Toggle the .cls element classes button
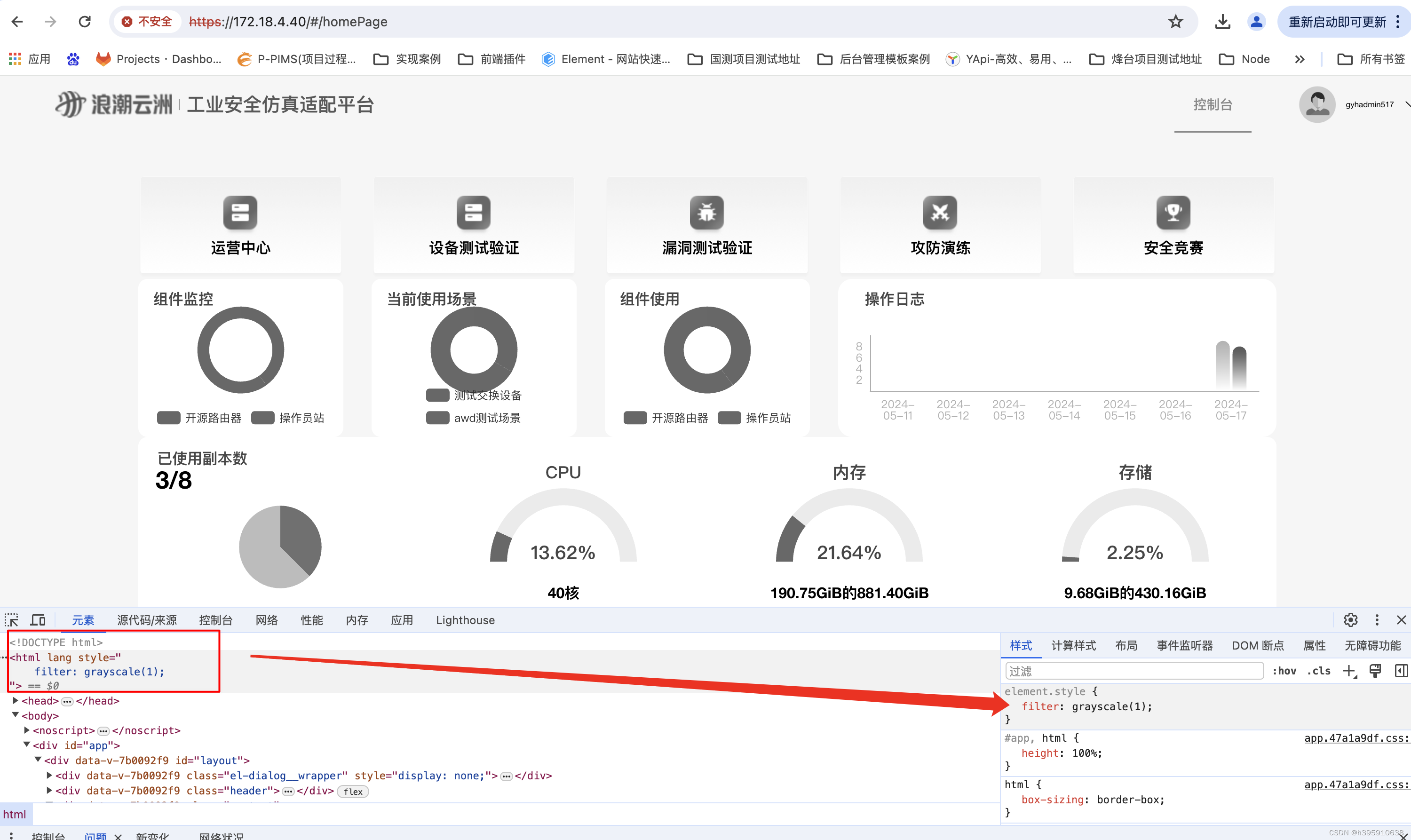 pos(1318,671)
